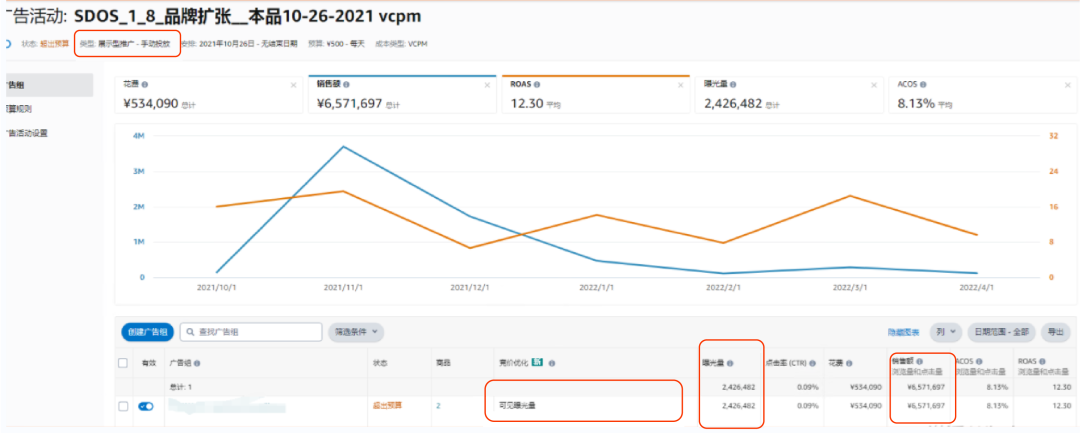Select the 曝光量 metric card
This screenshot has height=433, width=1080.
(789, 94)
